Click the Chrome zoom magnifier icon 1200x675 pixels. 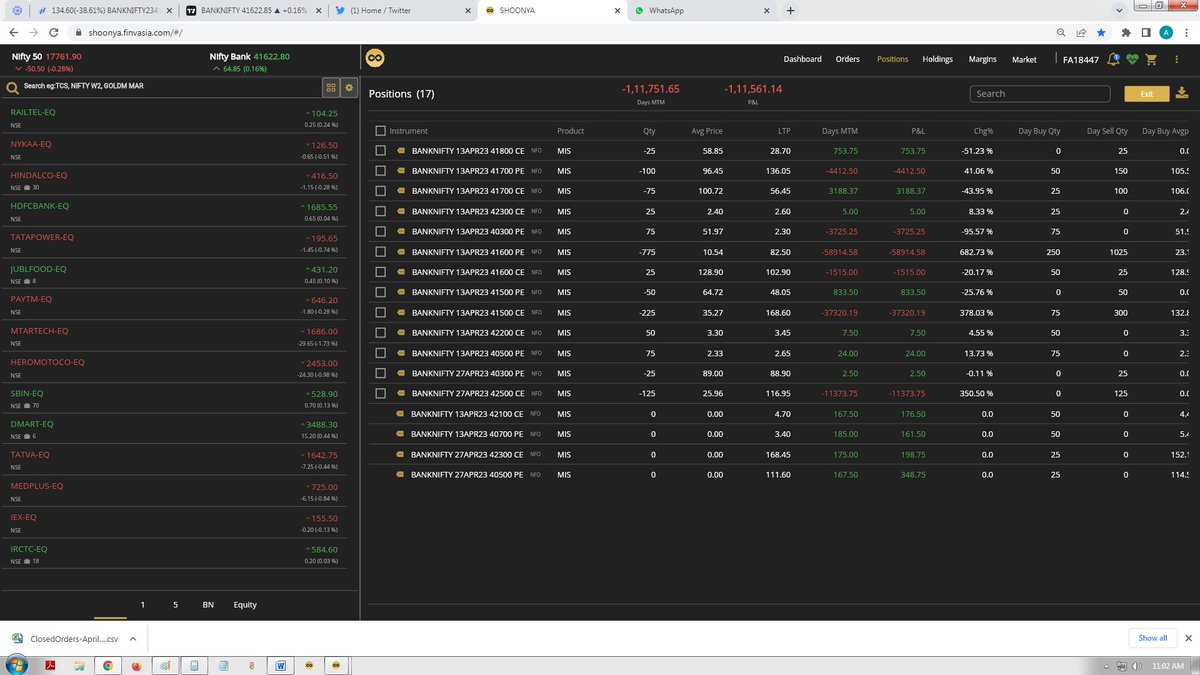(1063, 32)
